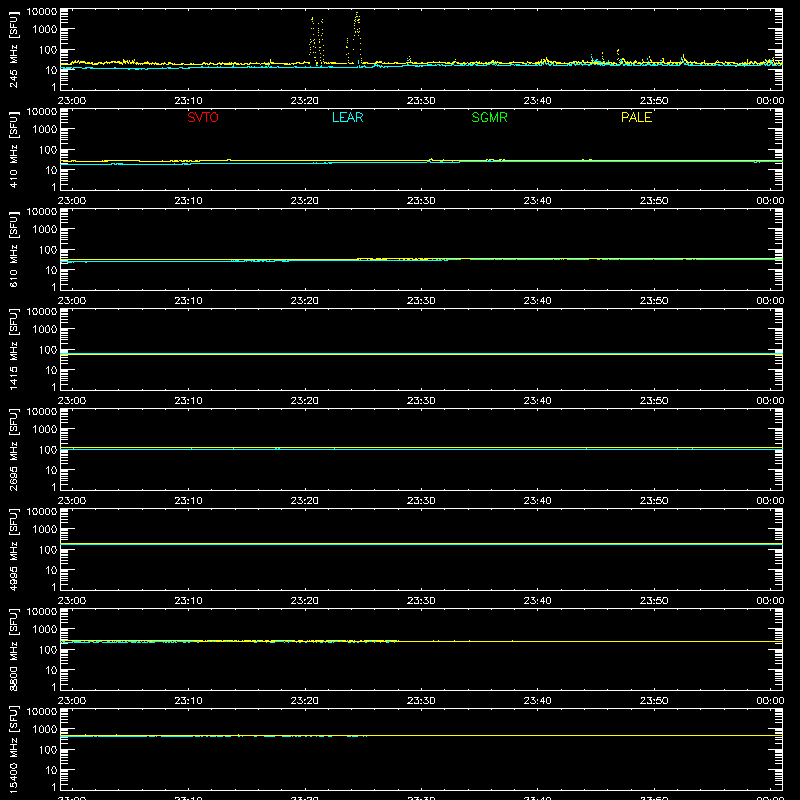Select the green SGMR station label
This screenshot has height=800, width=800.
pos(489,117)
